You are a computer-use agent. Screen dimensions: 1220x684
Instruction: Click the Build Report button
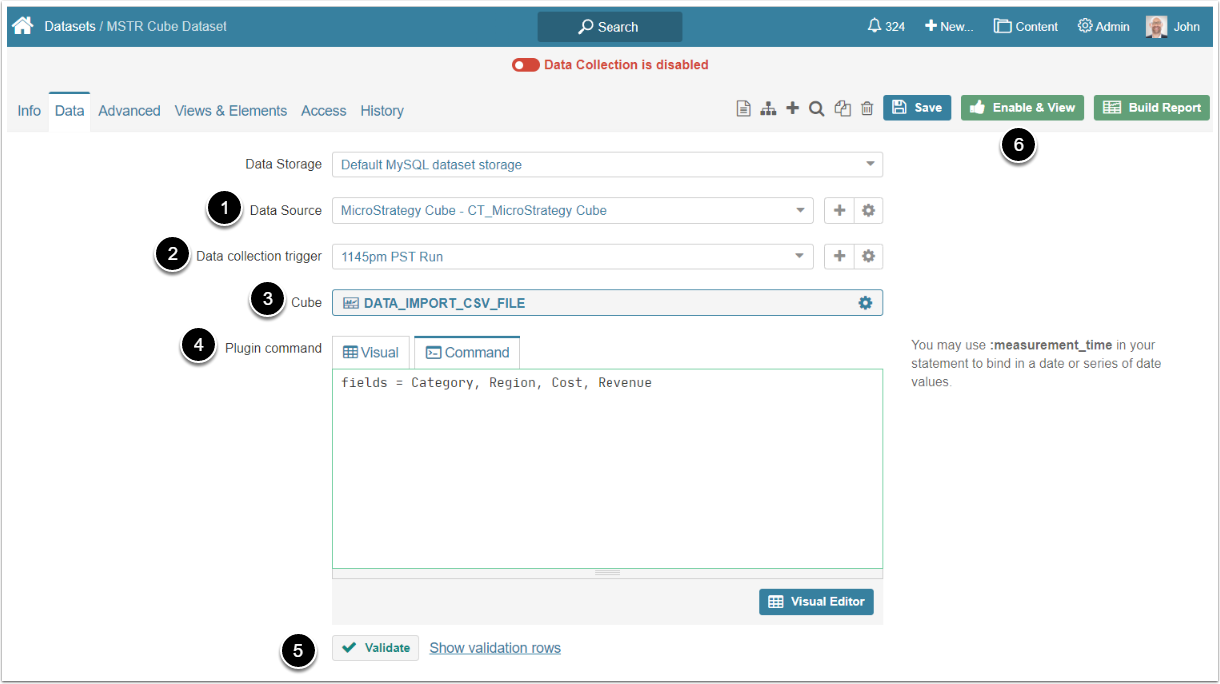click(1152, 108)
